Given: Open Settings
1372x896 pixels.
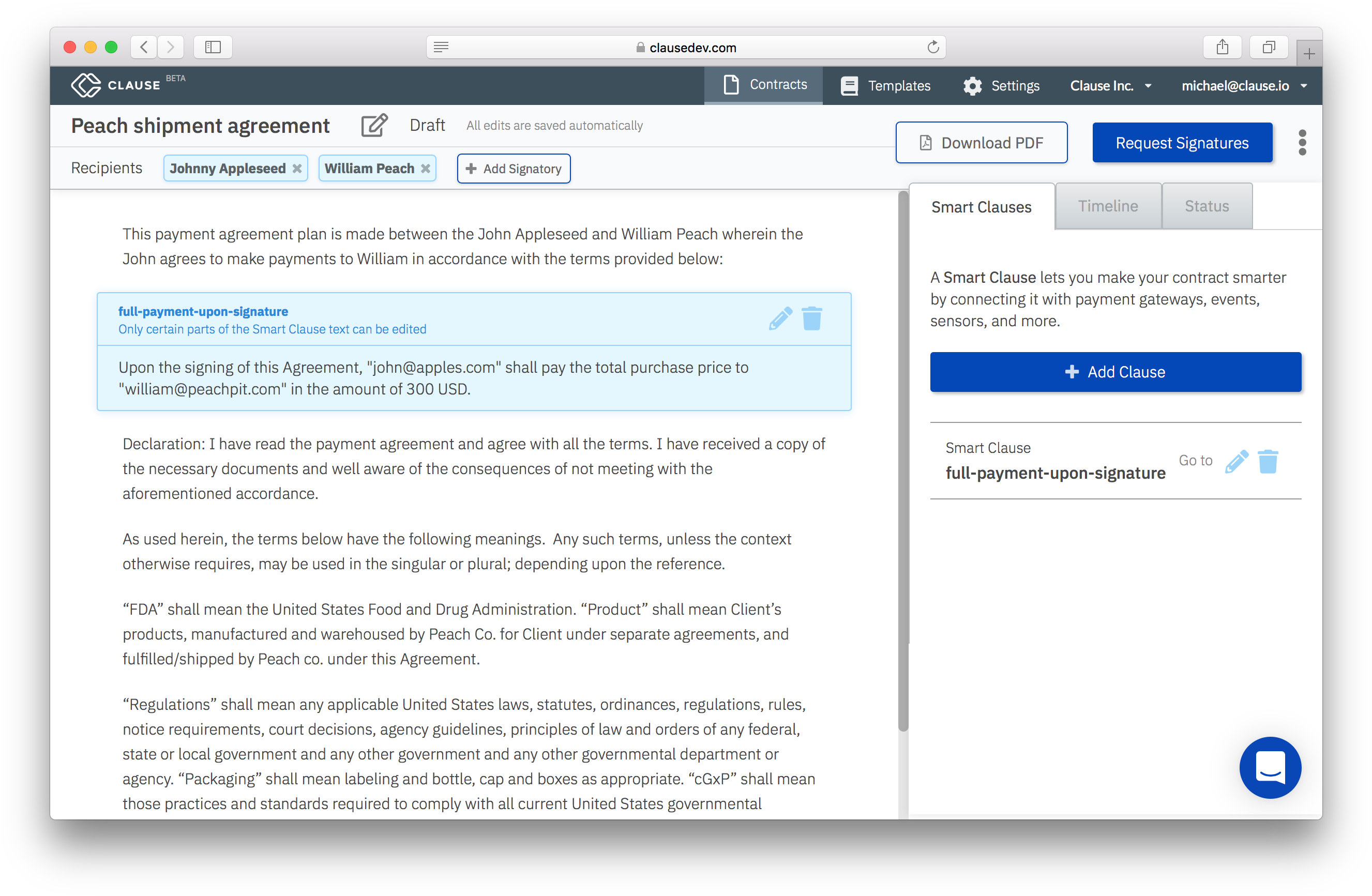Looking at the screenshot, I should (1001, 86).
